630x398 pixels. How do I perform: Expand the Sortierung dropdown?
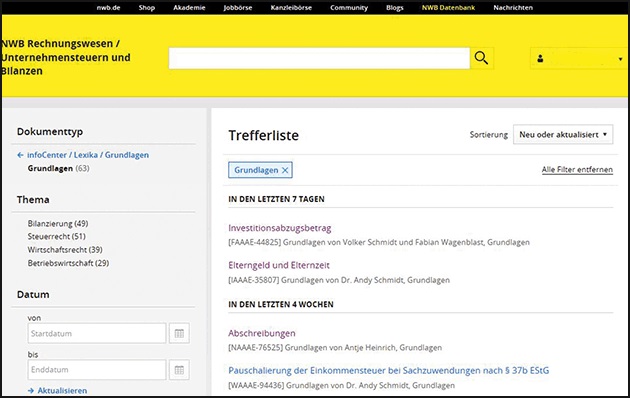pyautogui.click(x=563, y=135)
